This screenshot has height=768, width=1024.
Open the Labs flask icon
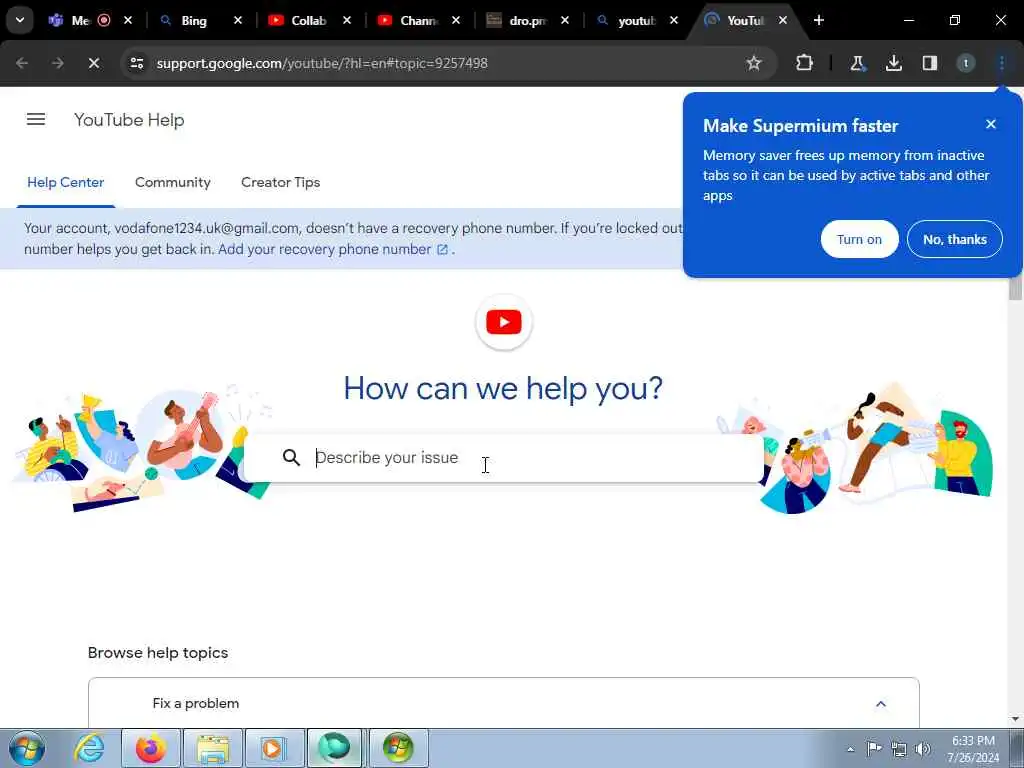[x=857, y=63]
